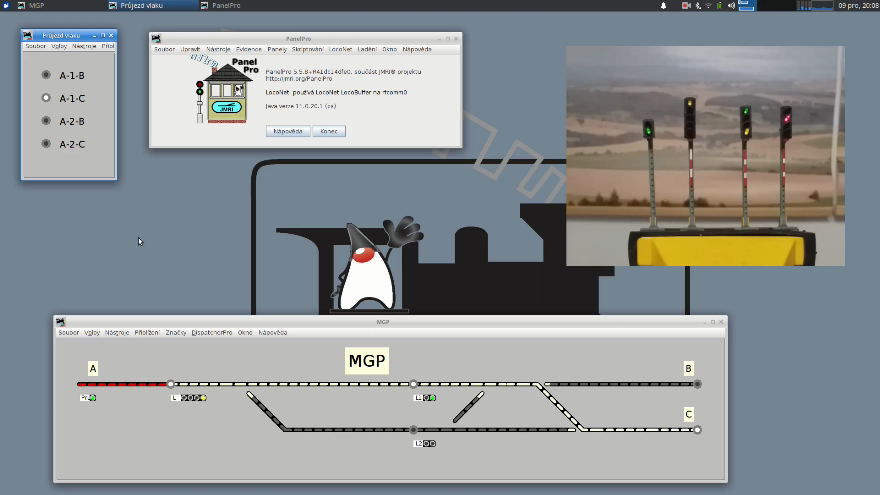Click the lower siding signal icon
Viewport: 880px width, 495px height.
427,443
